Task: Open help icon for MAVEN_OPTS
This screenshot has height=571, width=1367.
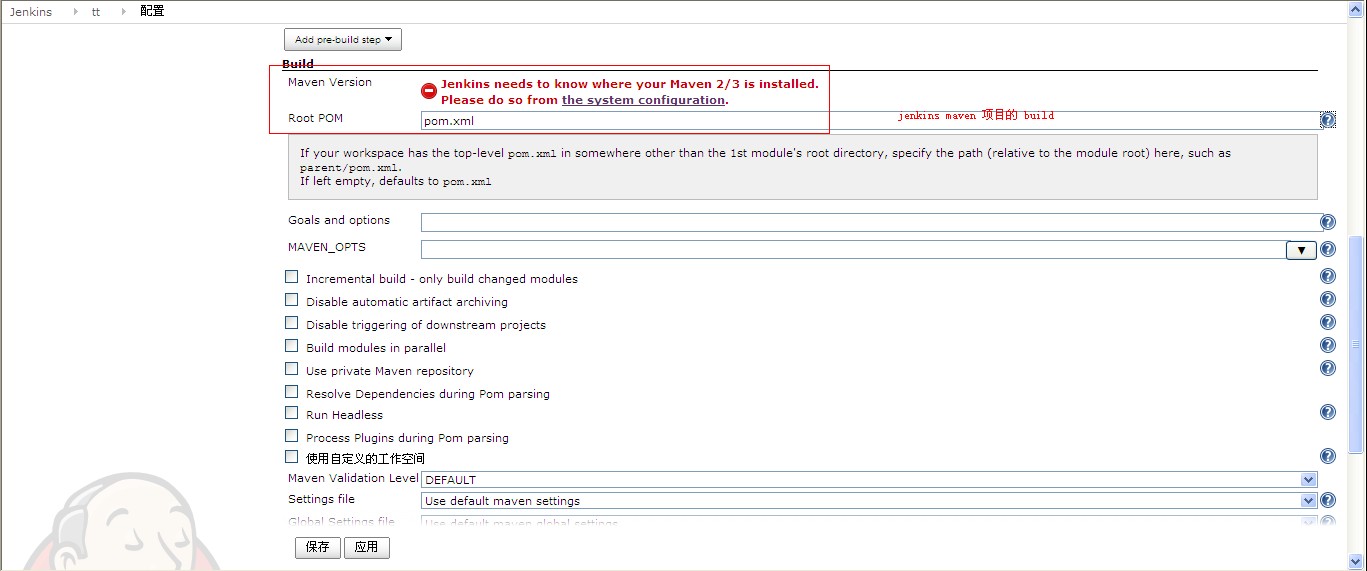Action: coord(1328,250)
